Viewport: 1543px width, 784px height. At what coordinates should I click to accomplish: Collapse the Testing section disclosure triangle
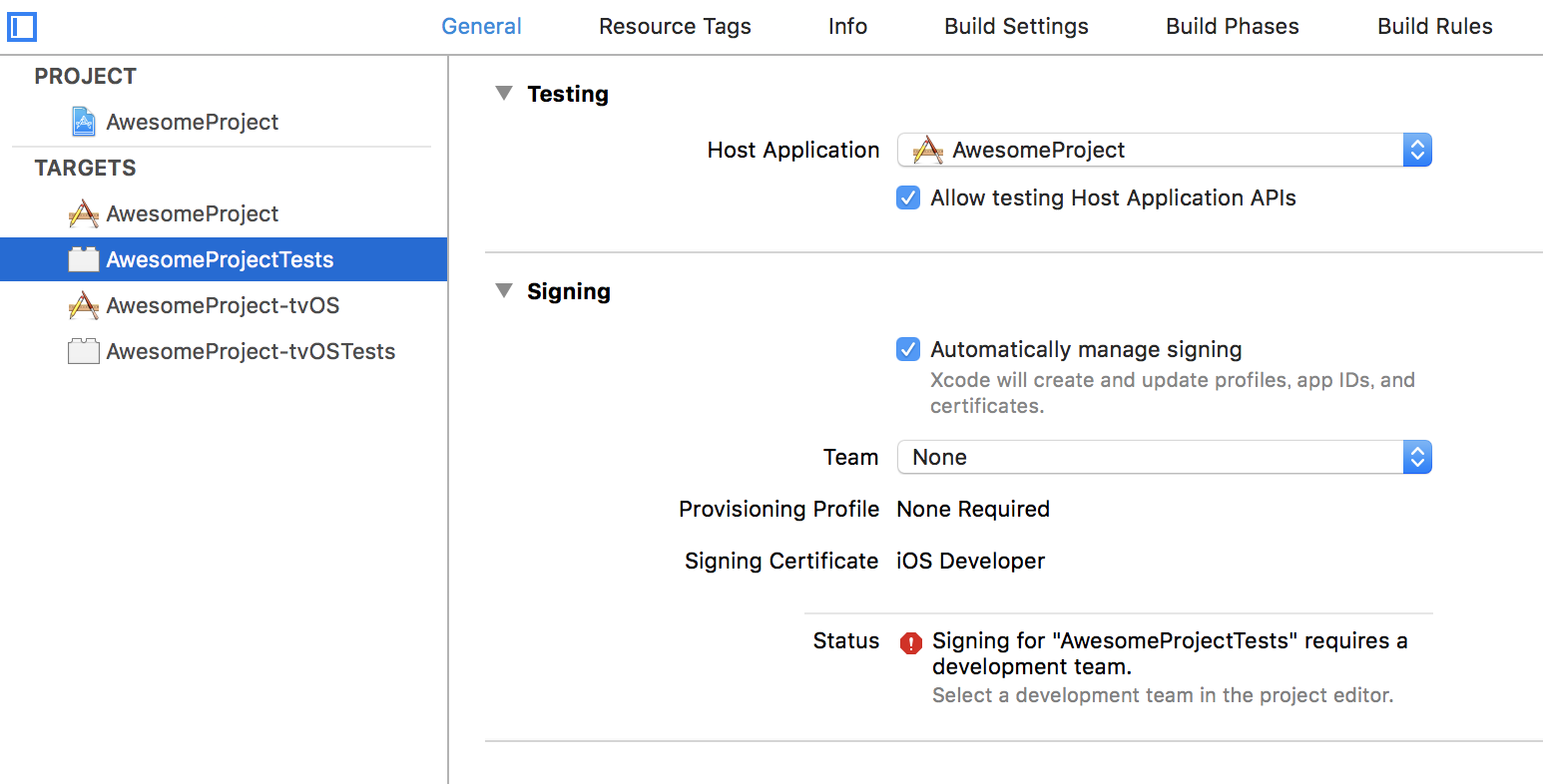click(x=504, y=93)
